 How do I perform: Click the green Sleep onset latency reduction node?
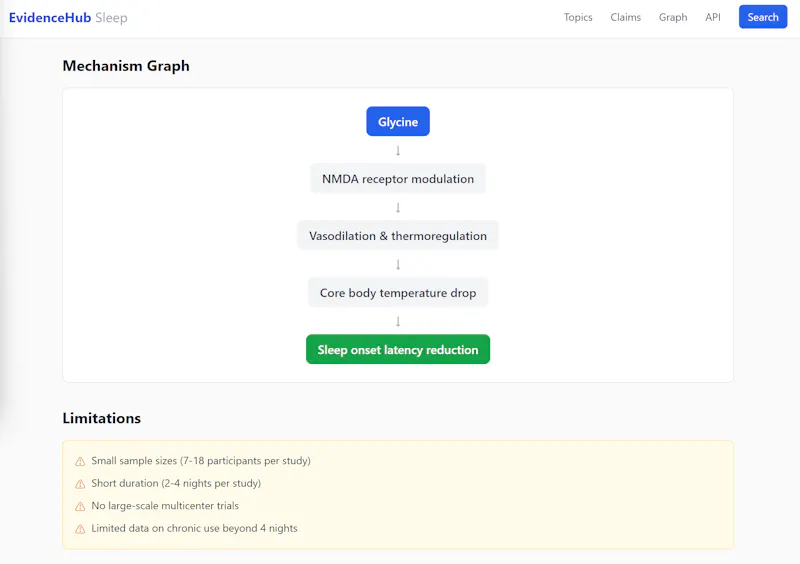coord(398,350)
